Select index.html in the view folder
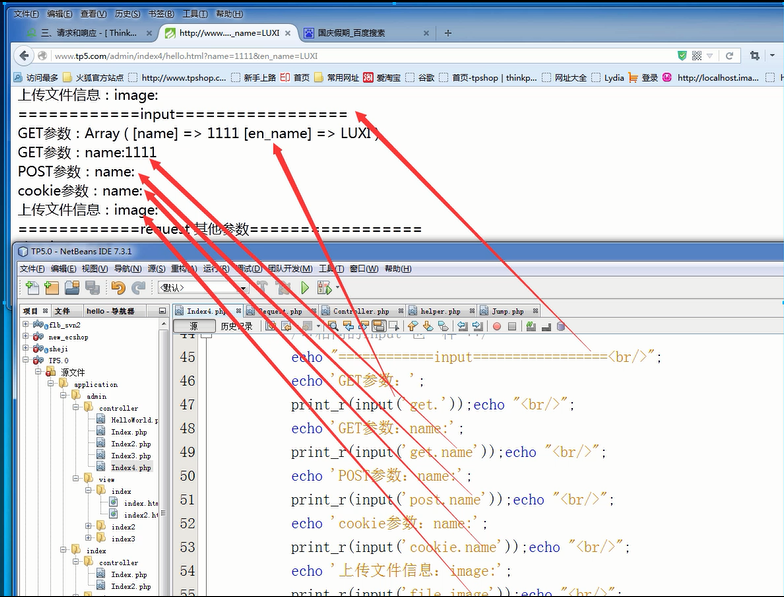 140,503
